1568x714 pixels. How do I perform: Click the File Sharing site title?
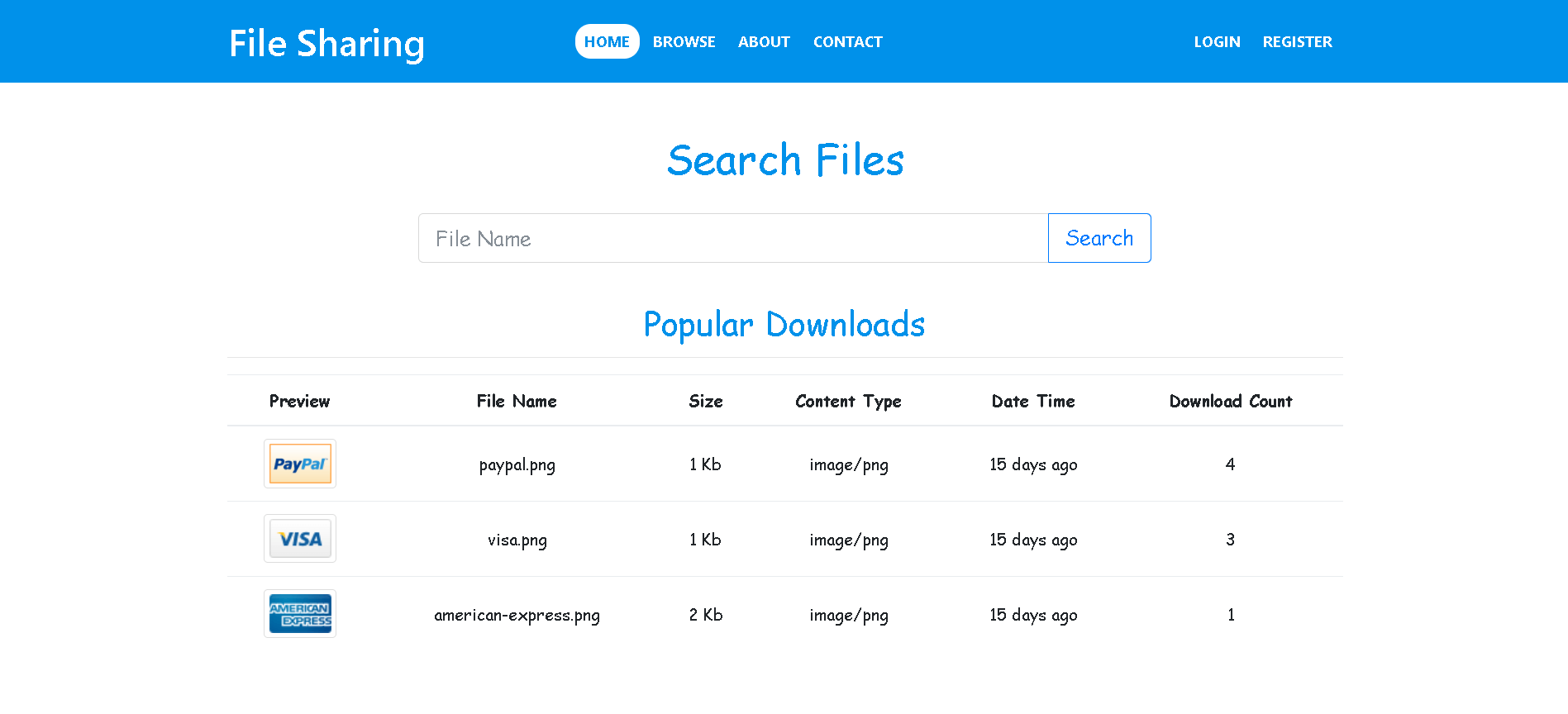[x=326, y=43]
